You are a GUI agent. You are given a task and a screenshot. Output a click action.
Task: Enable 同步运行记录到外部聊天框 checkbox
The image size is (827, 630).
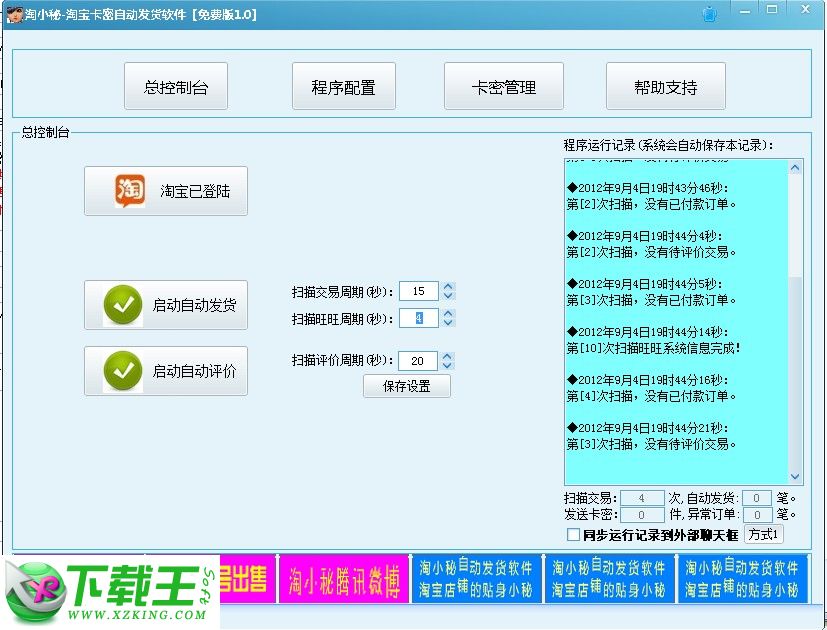point(573,534)
